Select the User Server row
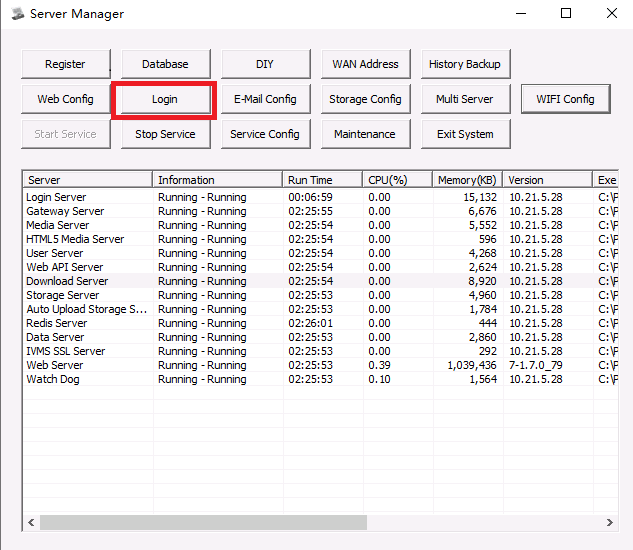633x550 pixels. [x=321, y=253]
